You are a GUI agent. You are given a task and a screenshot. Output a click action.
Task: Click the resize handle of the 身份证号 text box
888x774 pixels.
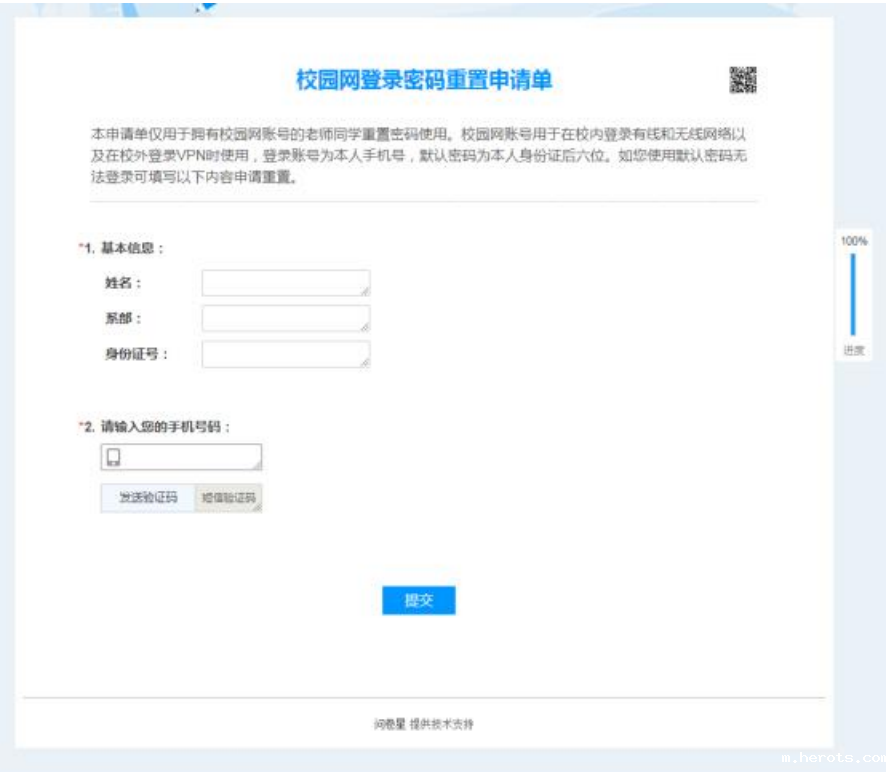365,362
